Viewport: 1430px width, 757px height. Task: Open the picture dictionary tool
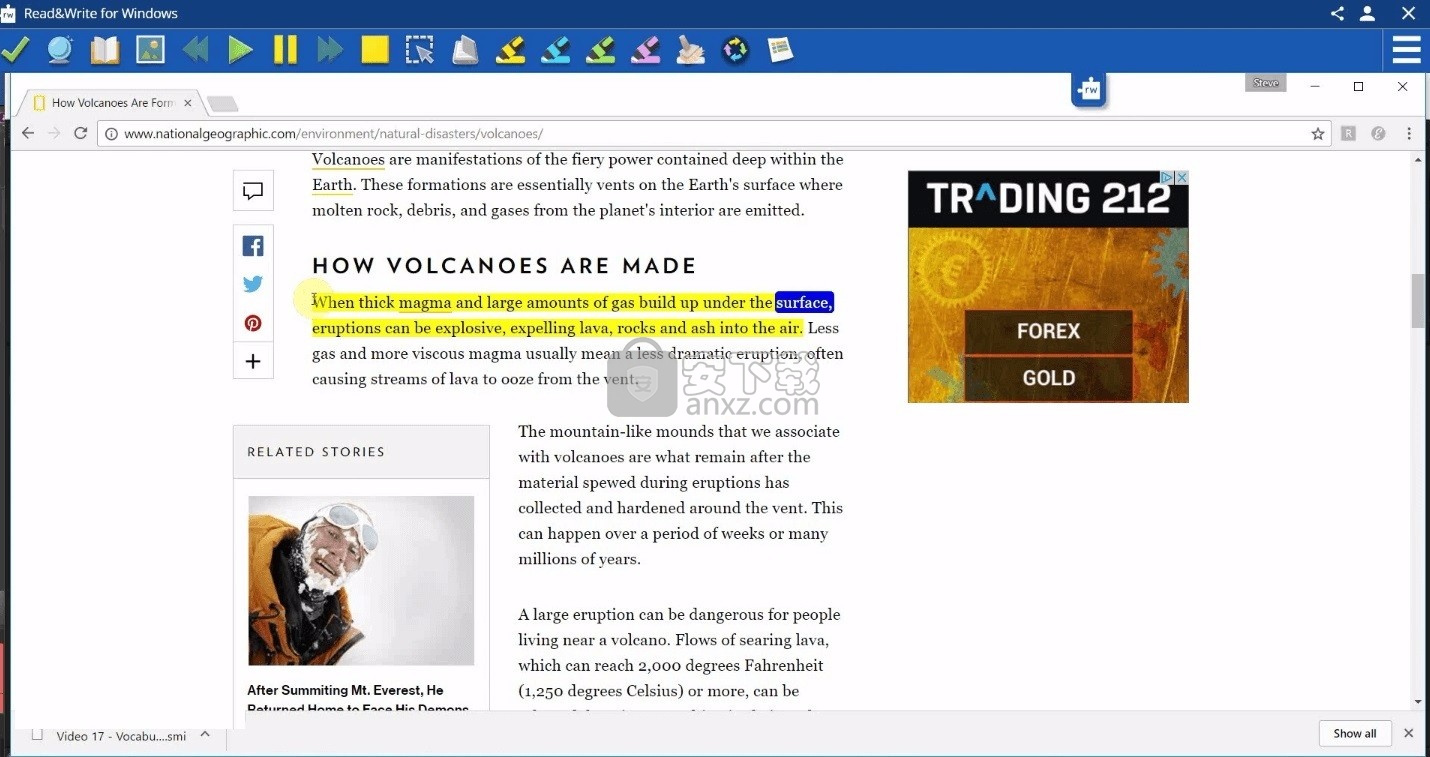point(150,49)
